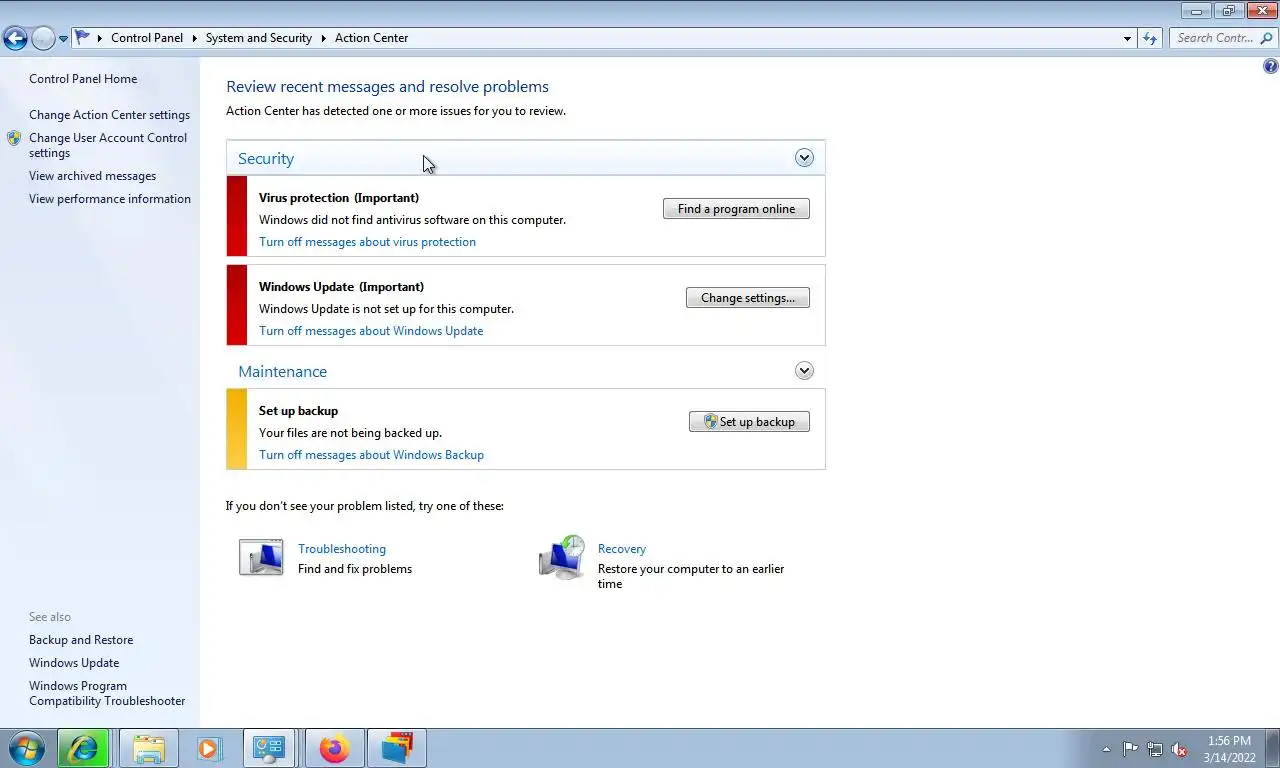Click Find a program online button
This screenshot has height=768, width=1280.
(736, 209)
